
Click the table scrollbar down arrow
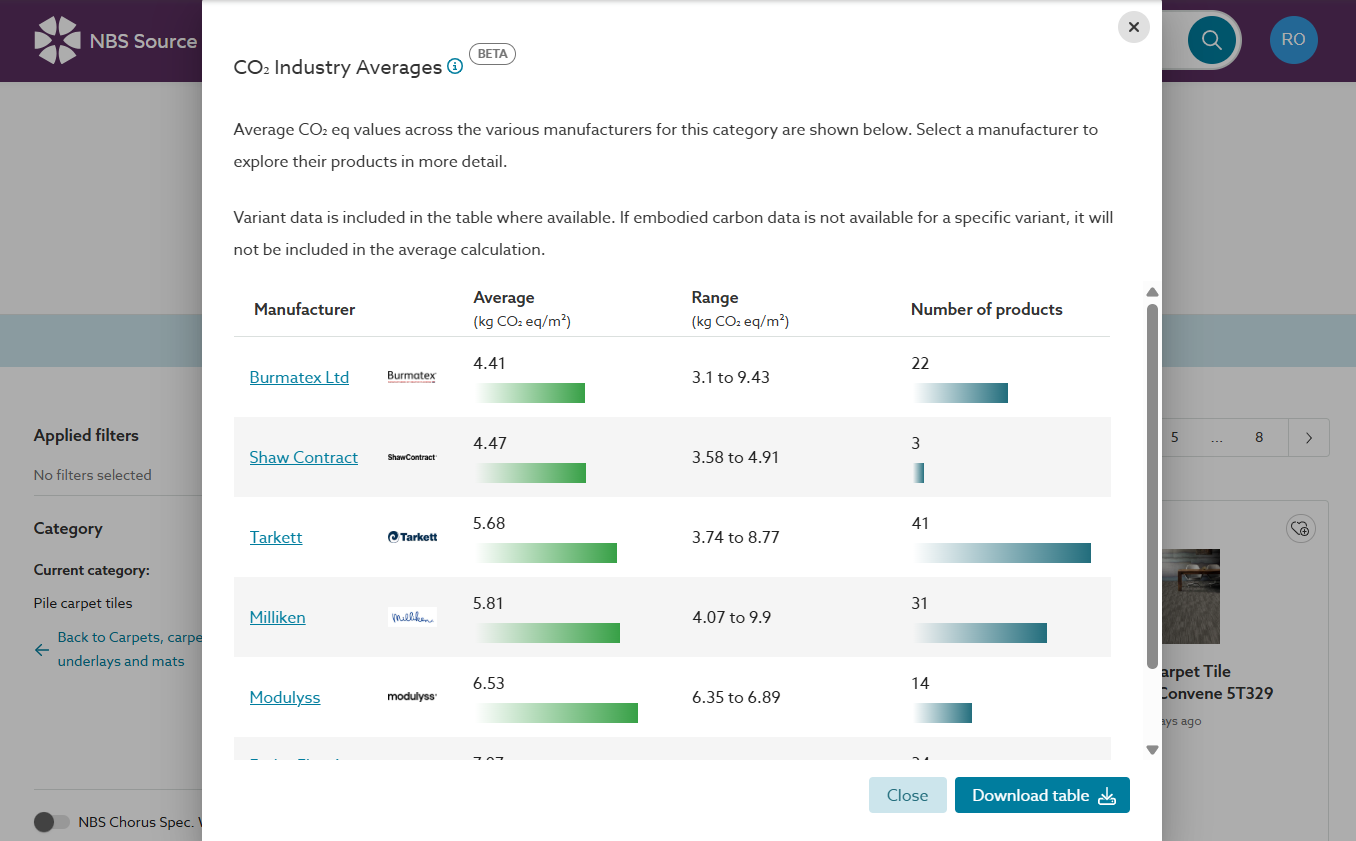click(1152, 749)
